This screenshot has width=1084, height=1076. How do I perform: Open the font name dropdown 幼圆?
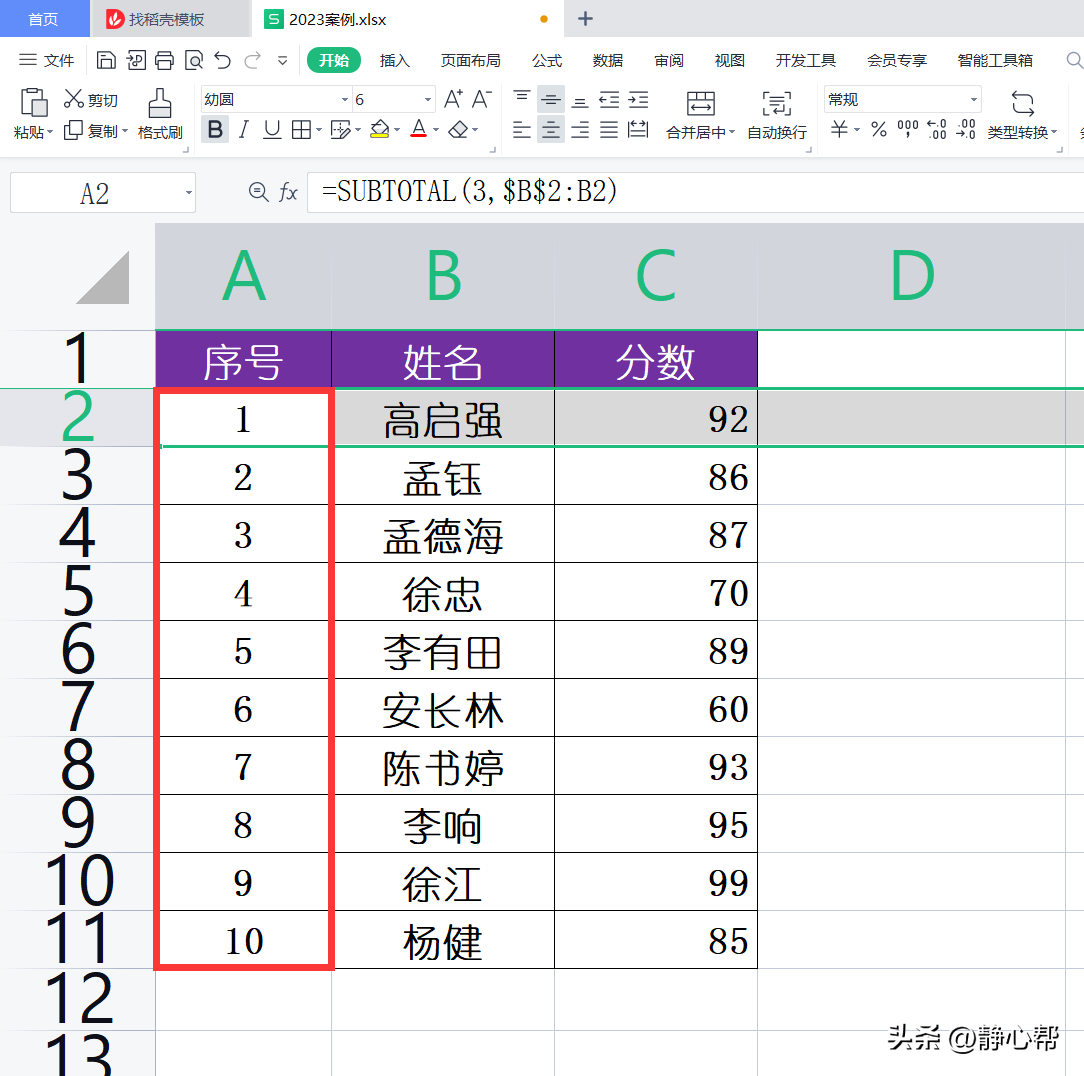coord(345,100)
